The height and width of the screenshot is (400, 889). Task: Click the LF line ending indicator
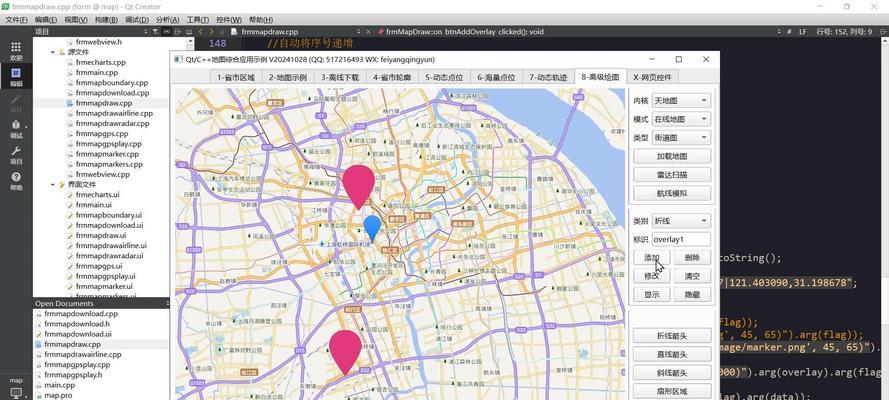[x=803, y=32]
